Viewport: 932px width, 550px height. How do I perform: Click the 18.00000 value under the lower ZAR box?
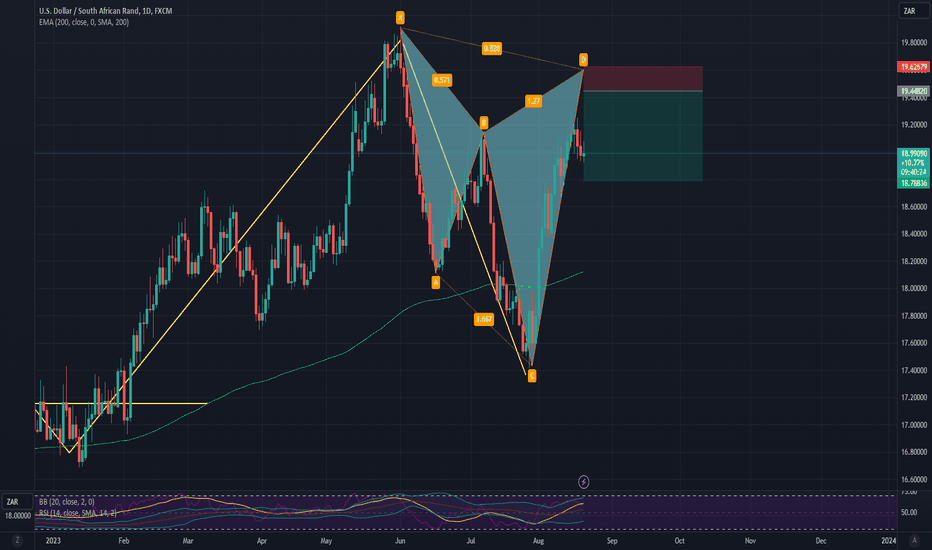pos(18,516)
